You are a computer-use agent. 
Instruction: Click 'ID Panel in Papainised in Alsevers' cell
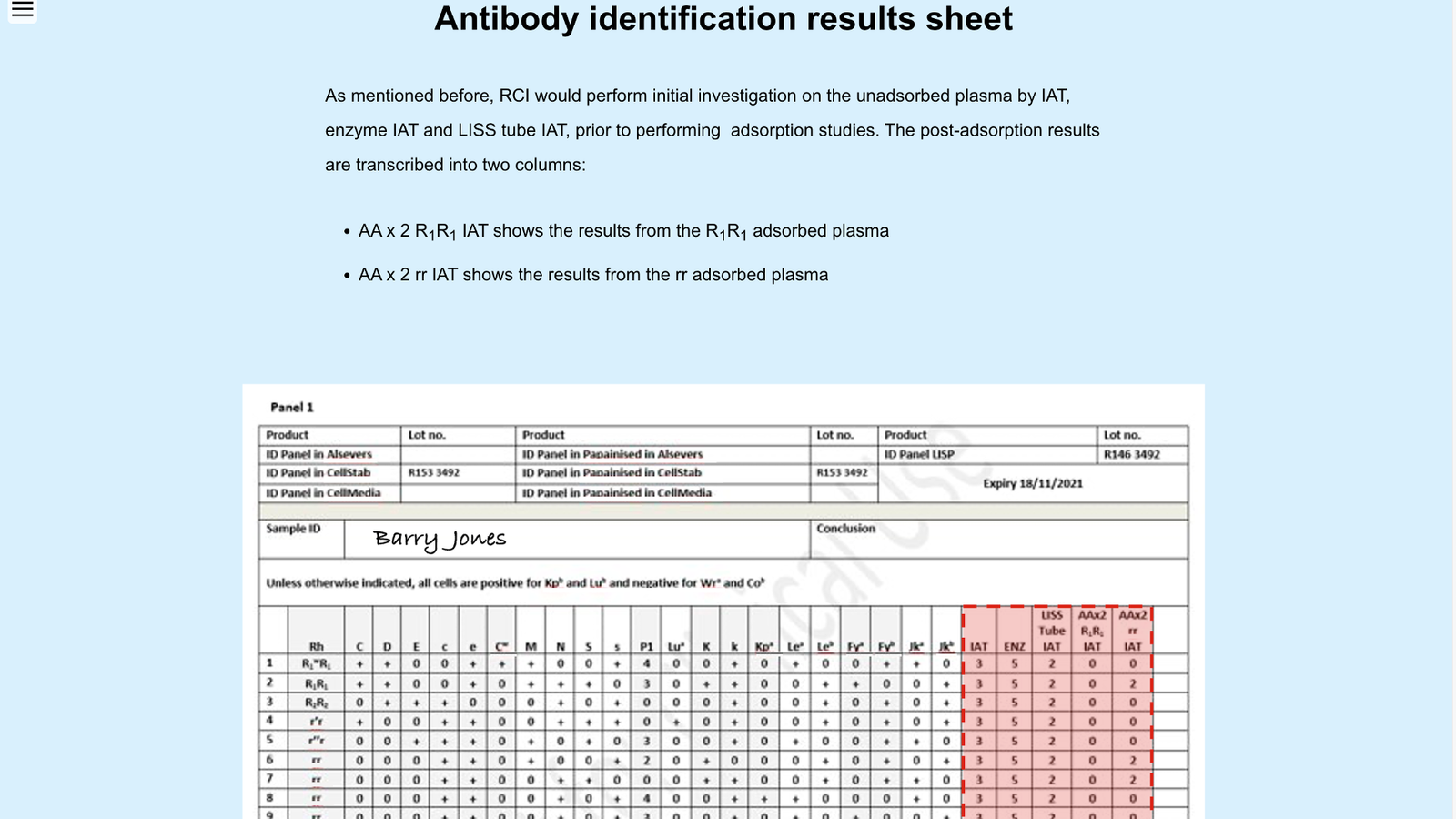click(x=612, y=454)
